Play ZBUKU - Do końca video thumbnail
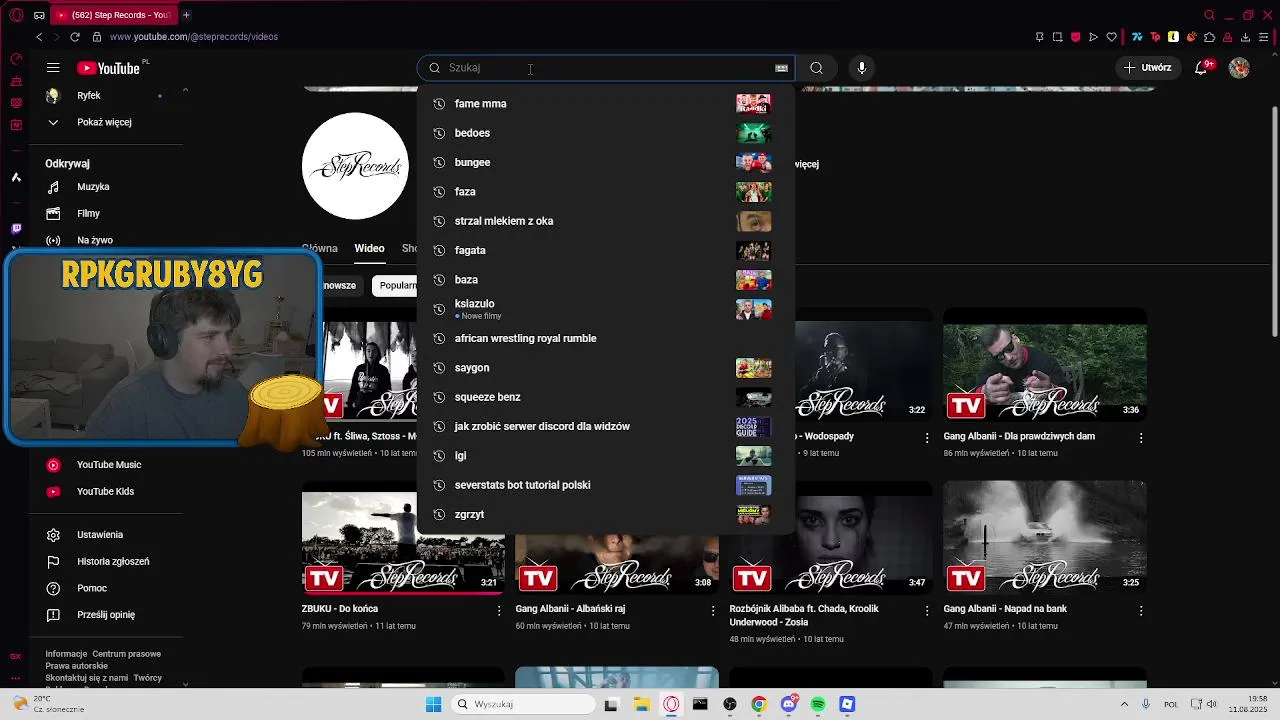Viewport: 1280px width, 720px height. pos(403,538)
